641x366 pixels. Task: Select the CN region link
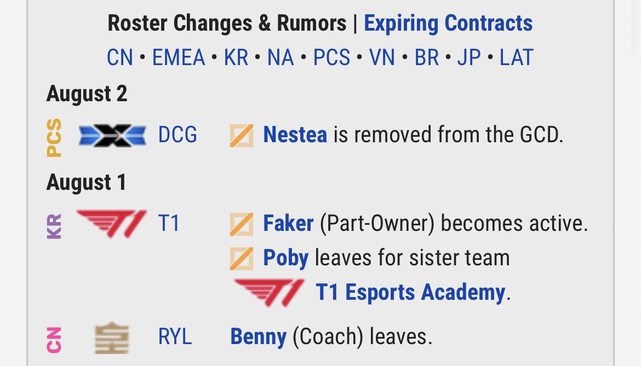click(120, 57)
